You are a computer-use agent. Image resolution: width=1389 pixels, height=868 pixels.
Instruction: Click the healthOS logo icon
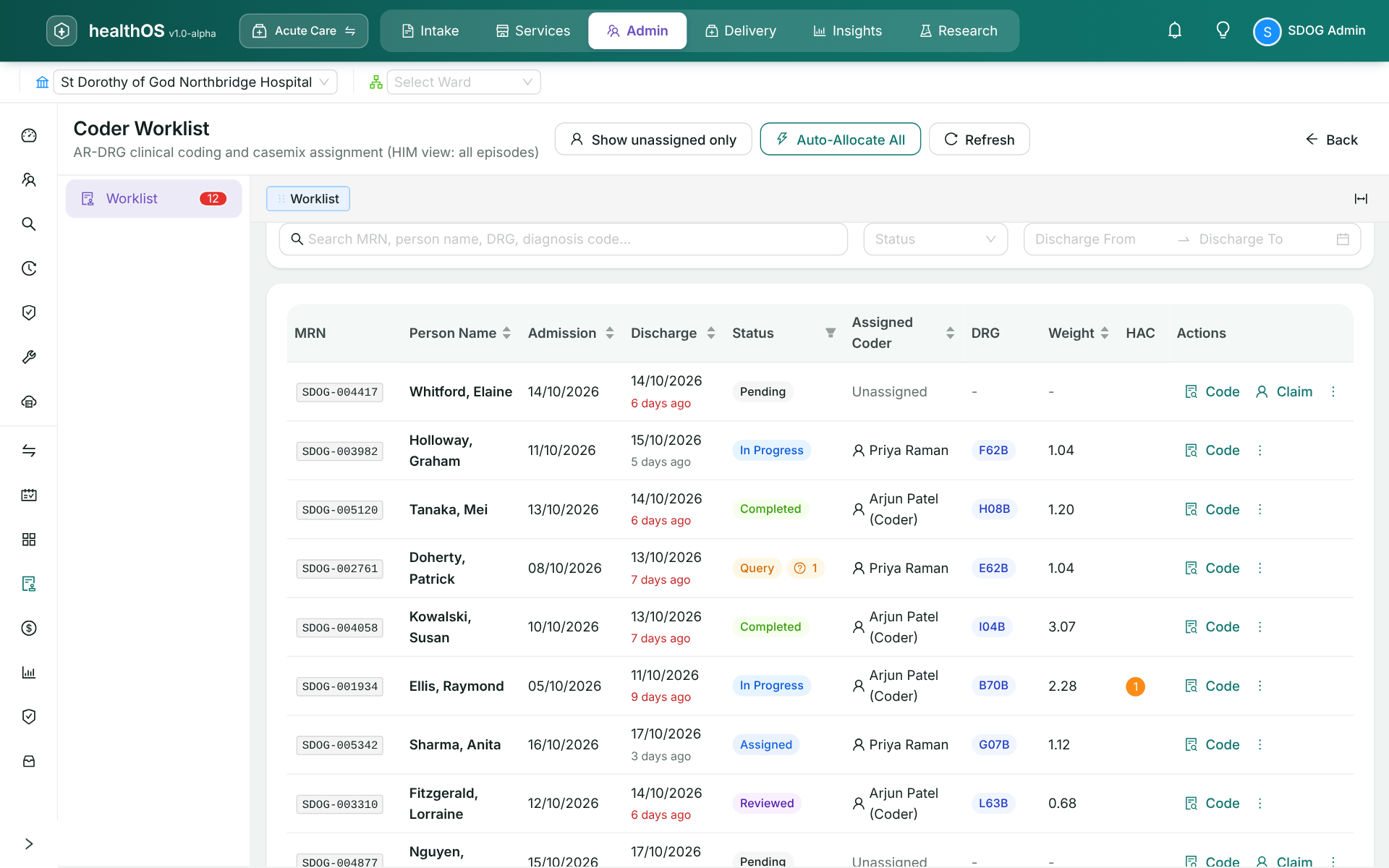point(61,30)
